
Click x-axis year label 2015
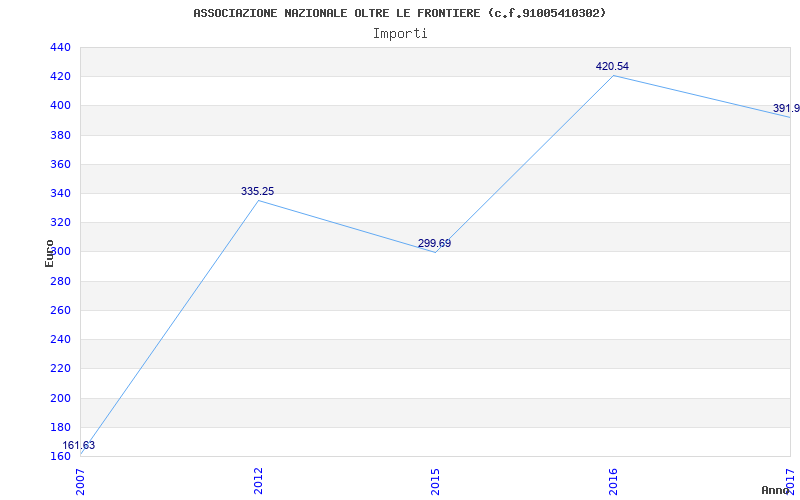click(x=435, y=481)
